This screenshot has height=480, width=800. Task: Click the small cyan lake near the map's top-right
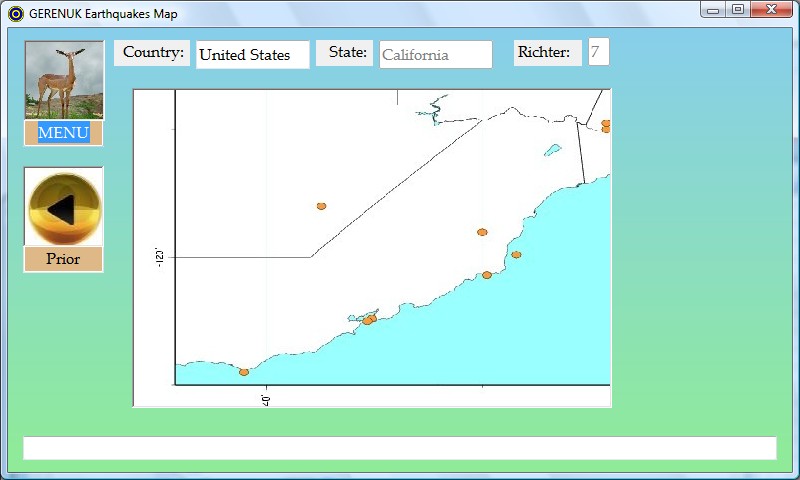[x=552, y=151]
